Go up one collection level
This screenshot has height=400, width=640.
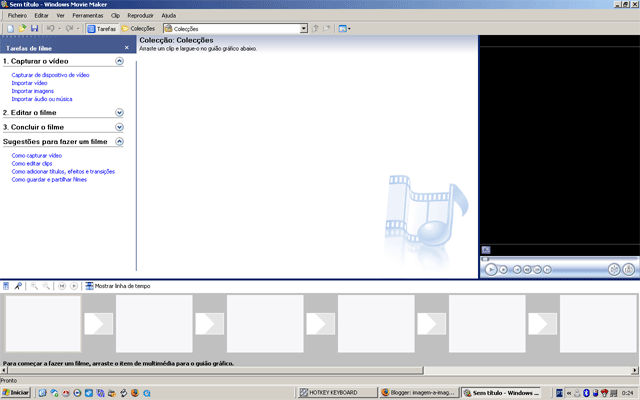(x=315, y=29)
